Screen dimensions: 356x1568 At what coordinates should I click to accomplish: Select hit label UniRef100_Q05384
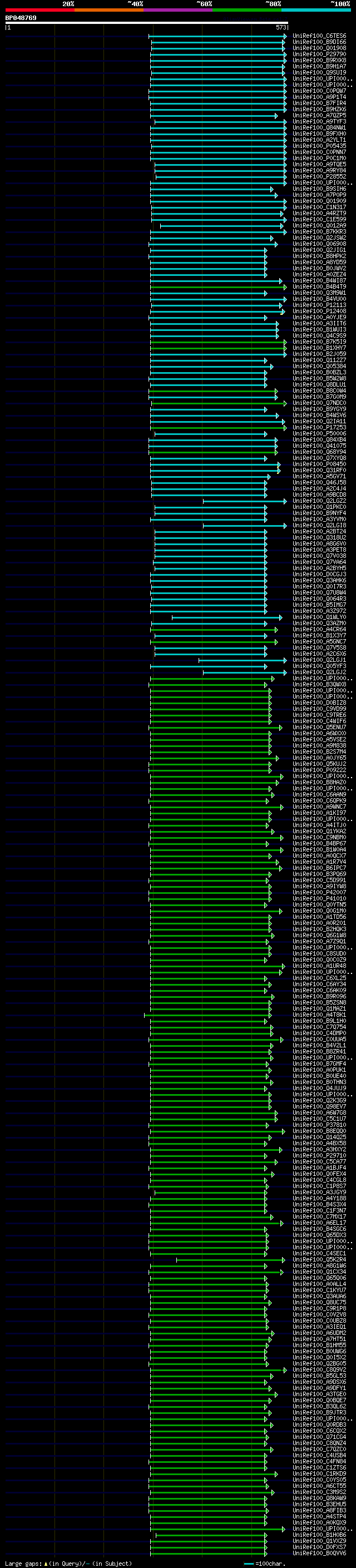tap(319, 367)
